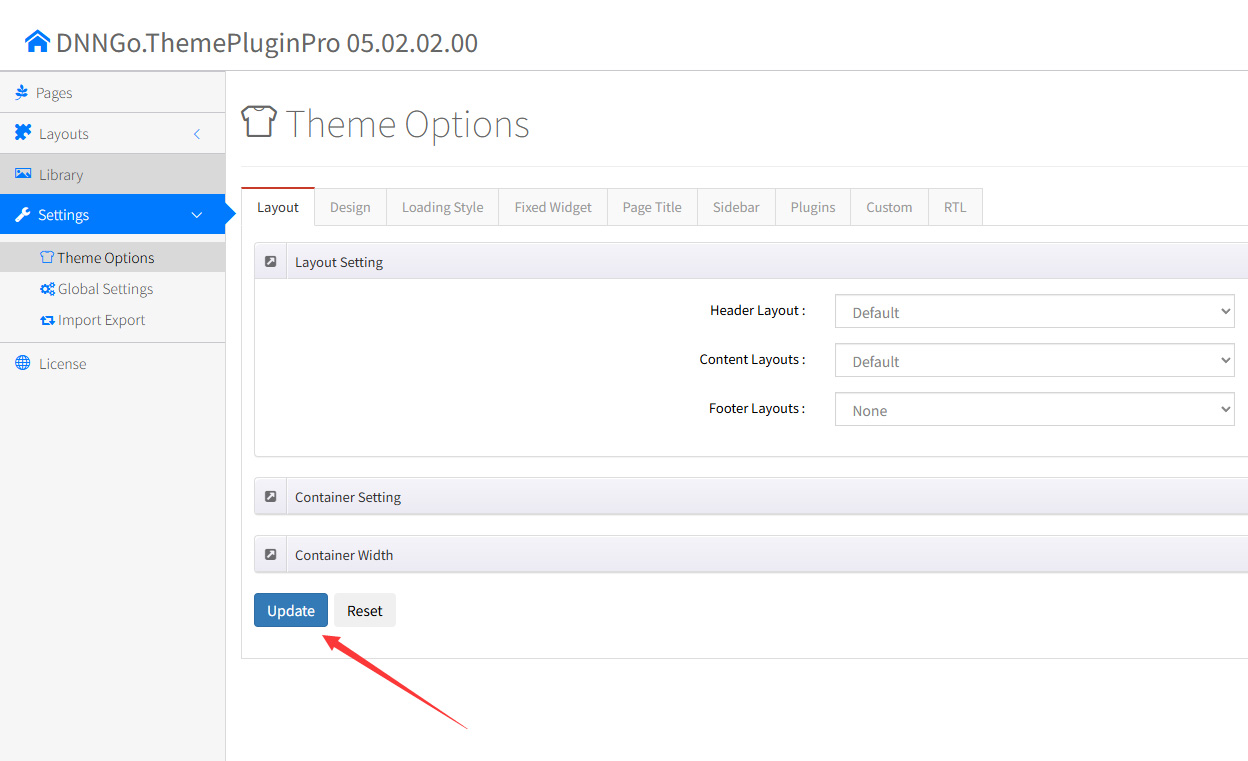Expand the Layouts menu chevron
The height and width of the screenshot is (761, 1248).
pos(197,134)
